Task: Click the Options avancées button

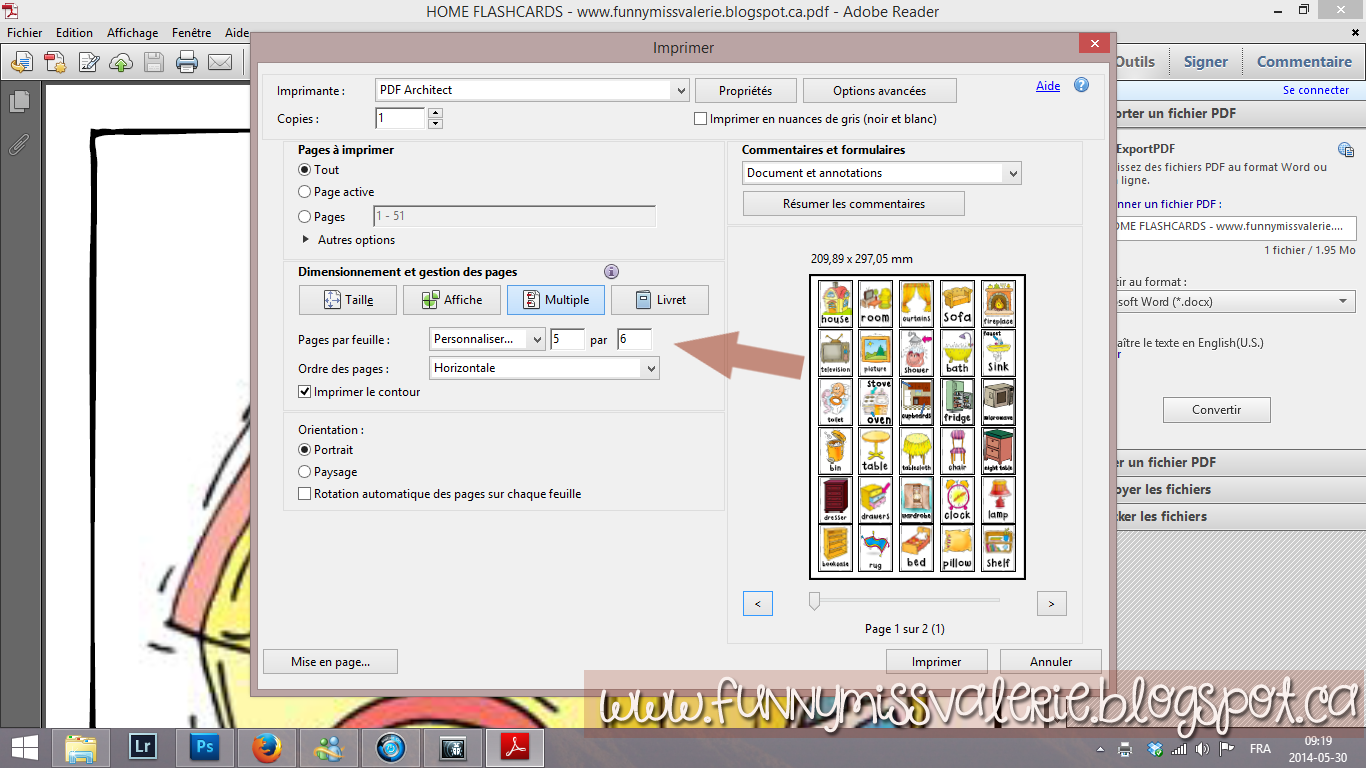Action: (x=880, y=91)
